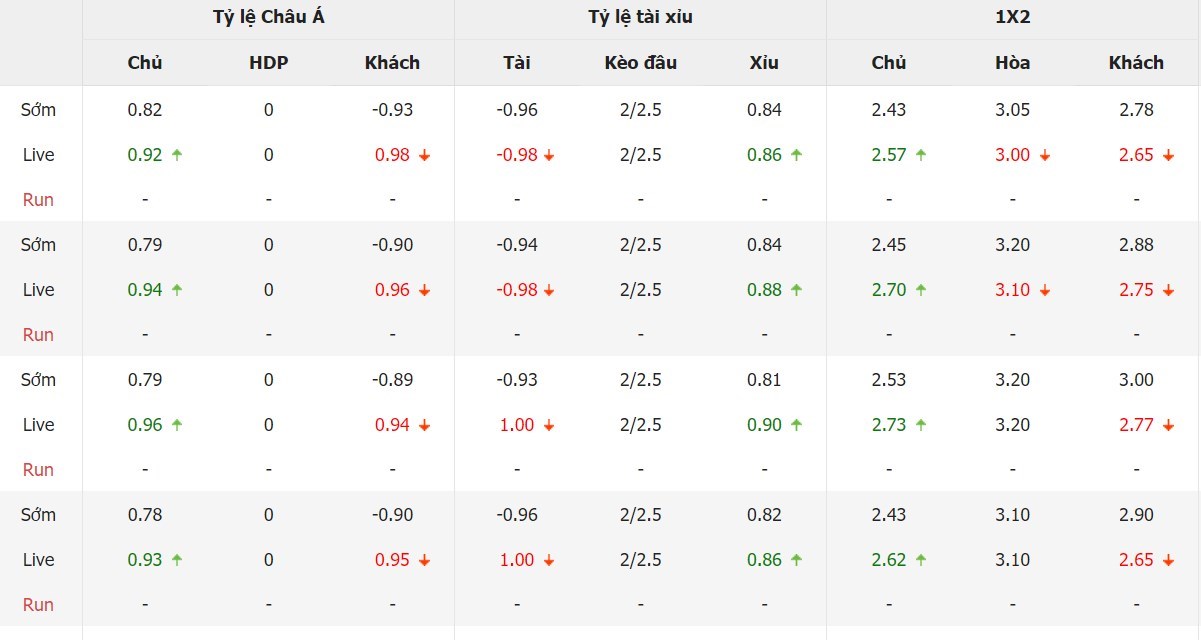Click the early odds value 2.43 first row
1201x640 pixels.
click(889, 110)
